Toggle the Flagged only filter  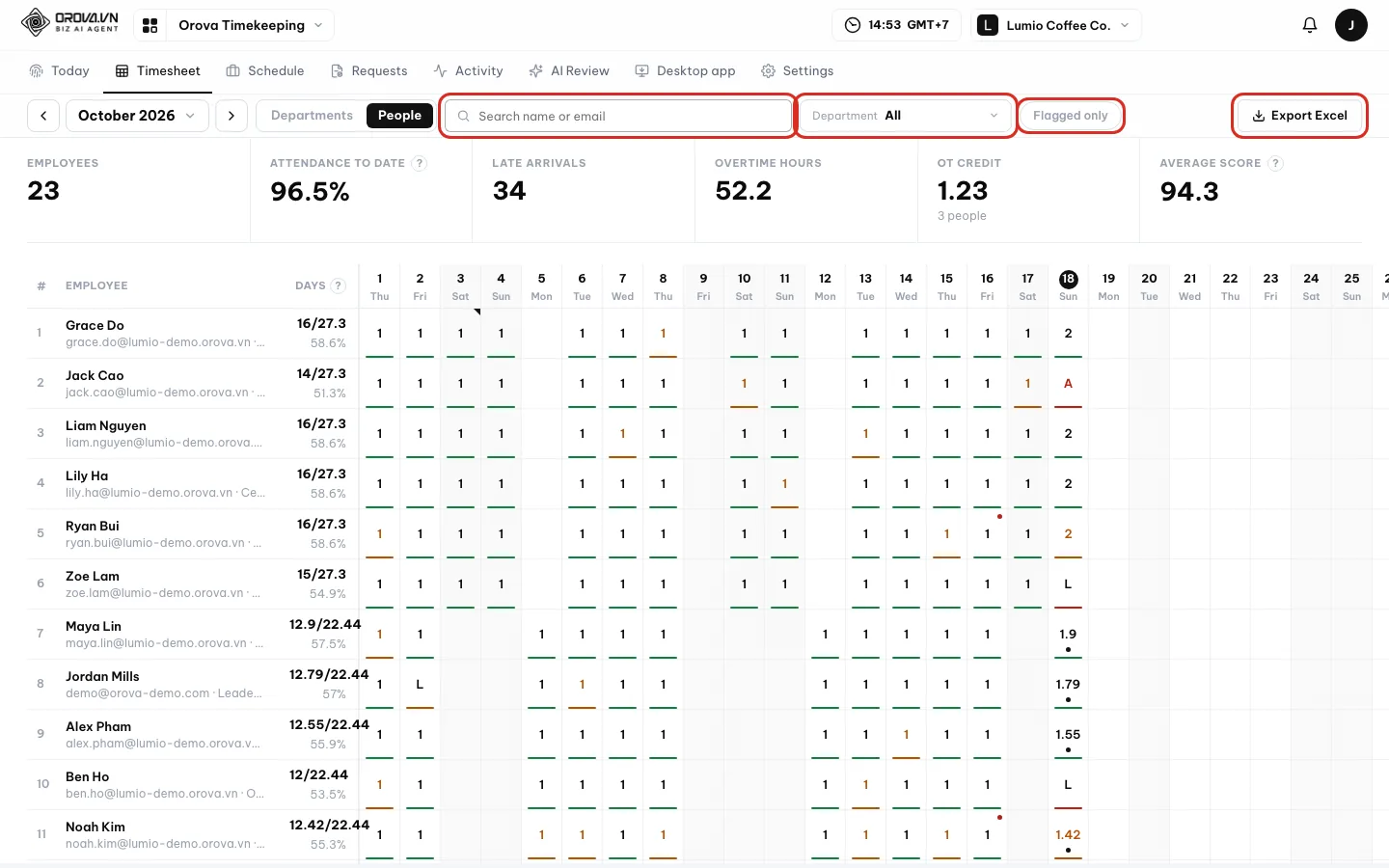pos(1071,116)
